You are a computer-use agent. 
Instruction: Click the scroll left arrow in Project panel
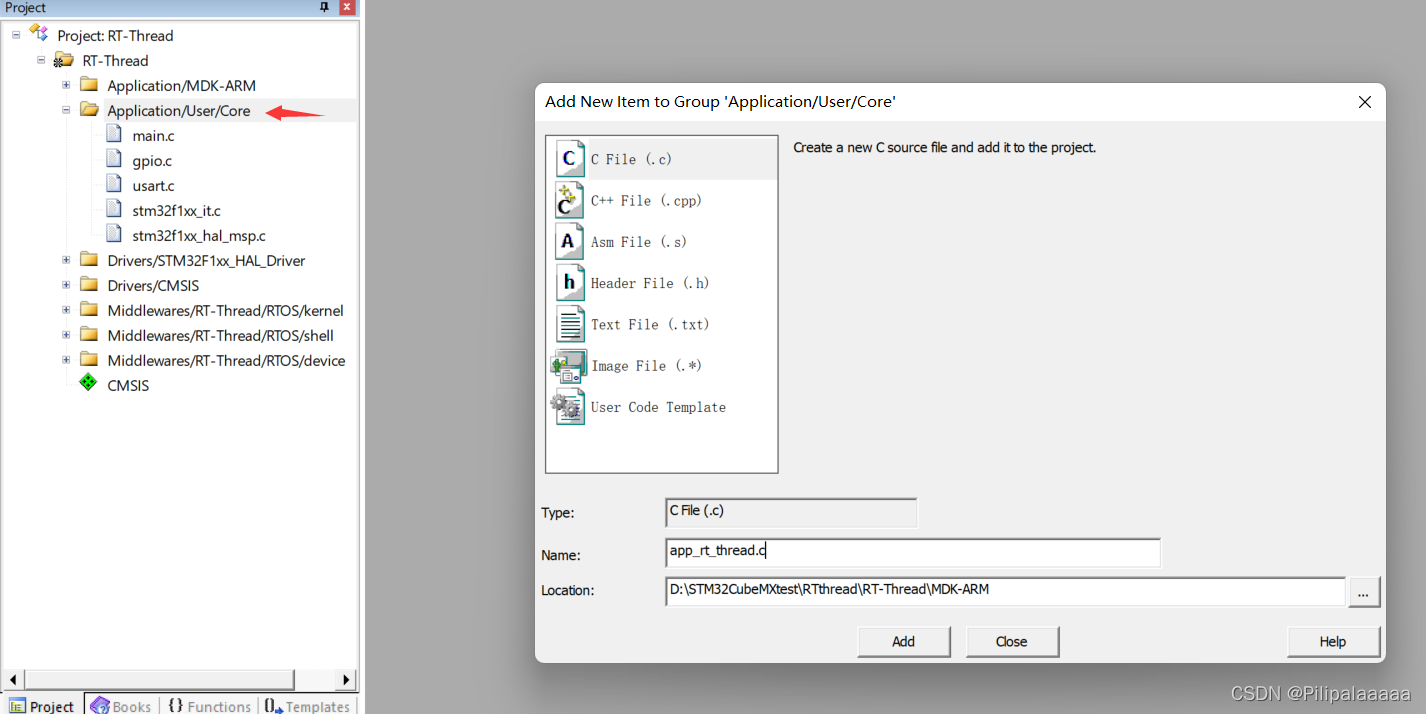(x=13, y=679)
